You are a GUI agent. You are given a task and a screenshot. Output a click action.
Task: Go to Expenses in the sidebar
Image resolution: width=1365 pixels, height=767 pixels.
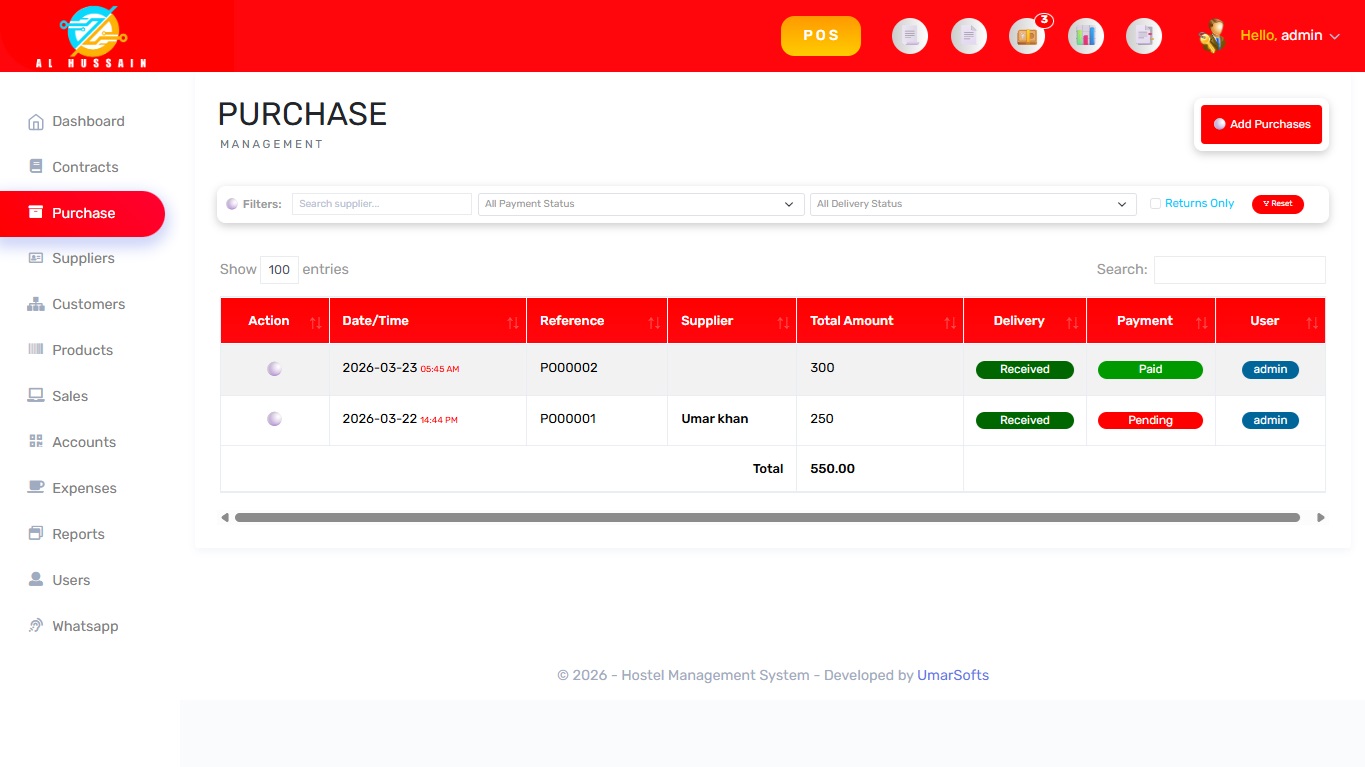[84, 488]
